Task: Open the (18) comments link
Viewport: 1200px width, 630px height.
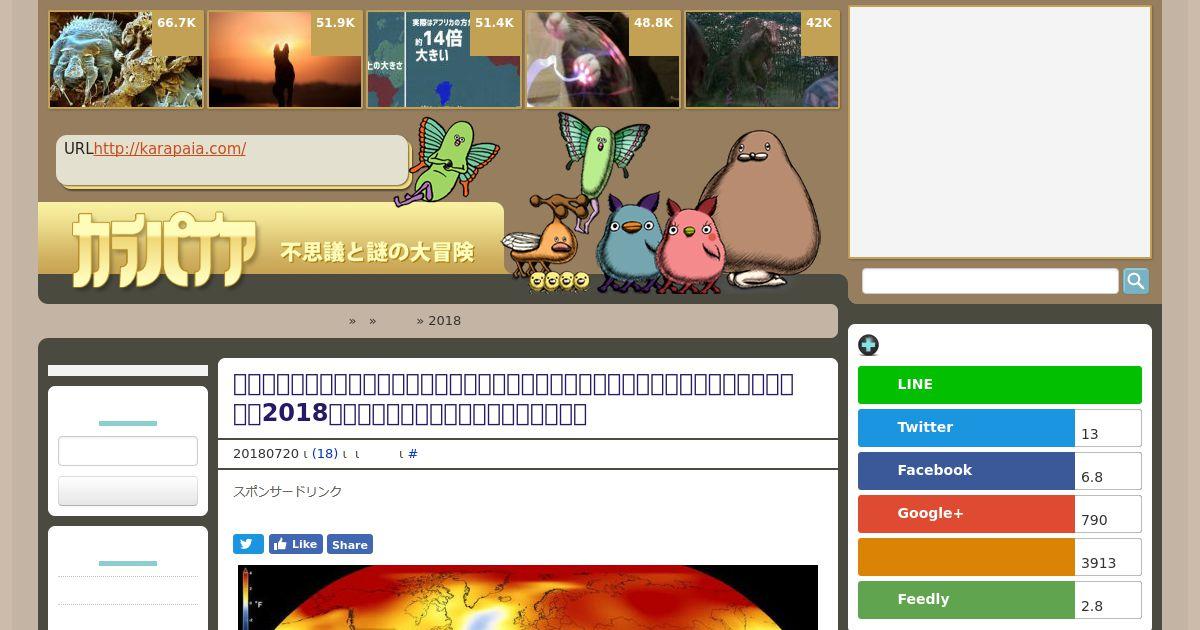Action: click(325, 454)
